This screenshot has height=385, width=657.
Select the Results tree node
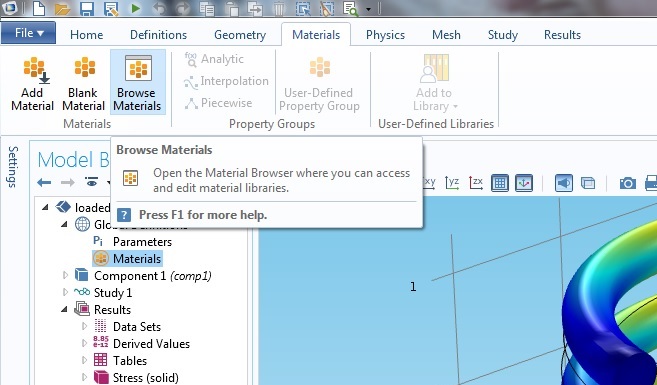(x=112, y=310)
